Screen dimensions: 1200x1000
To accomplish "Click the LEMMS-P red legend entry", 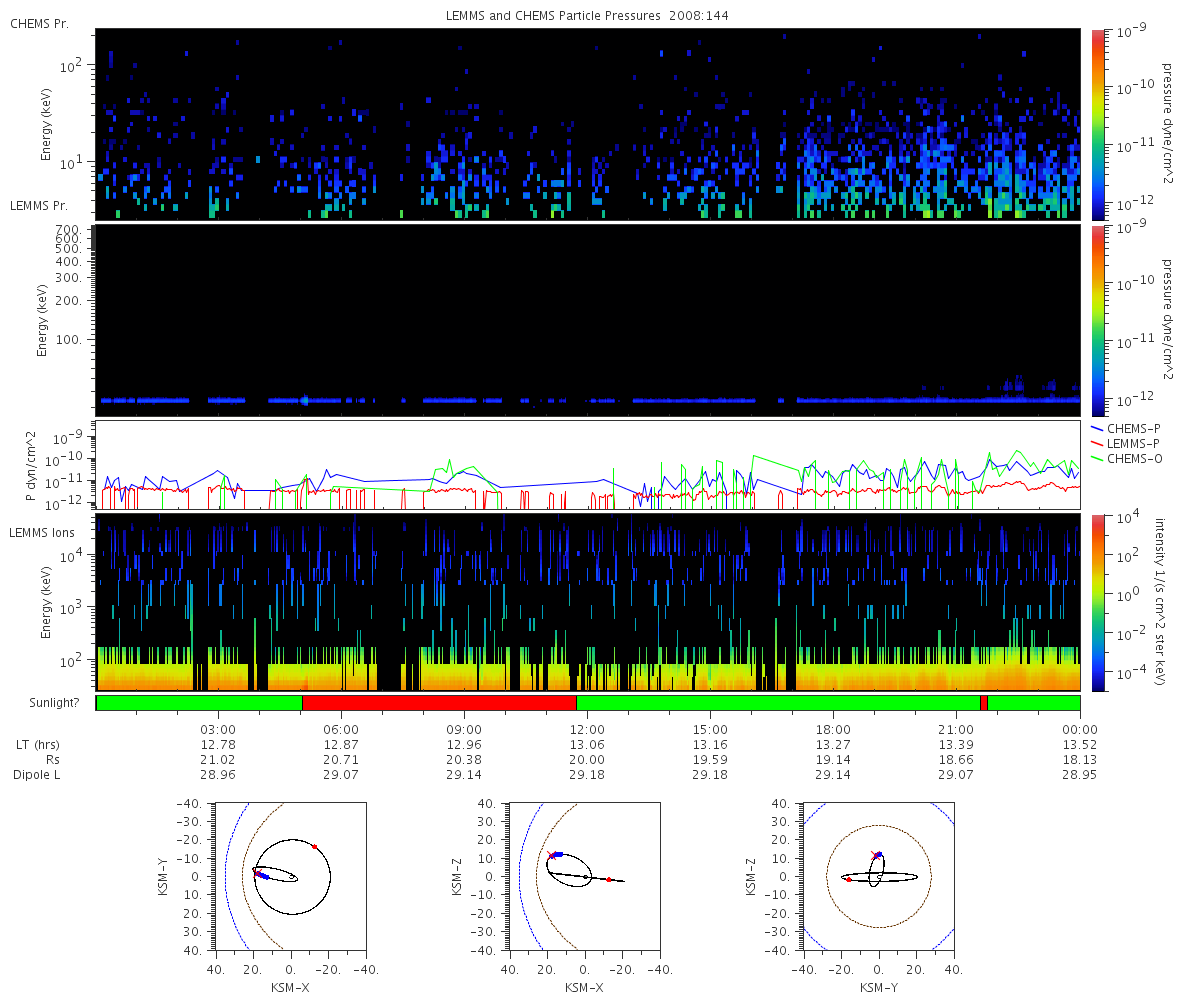I will (1127, 443).
